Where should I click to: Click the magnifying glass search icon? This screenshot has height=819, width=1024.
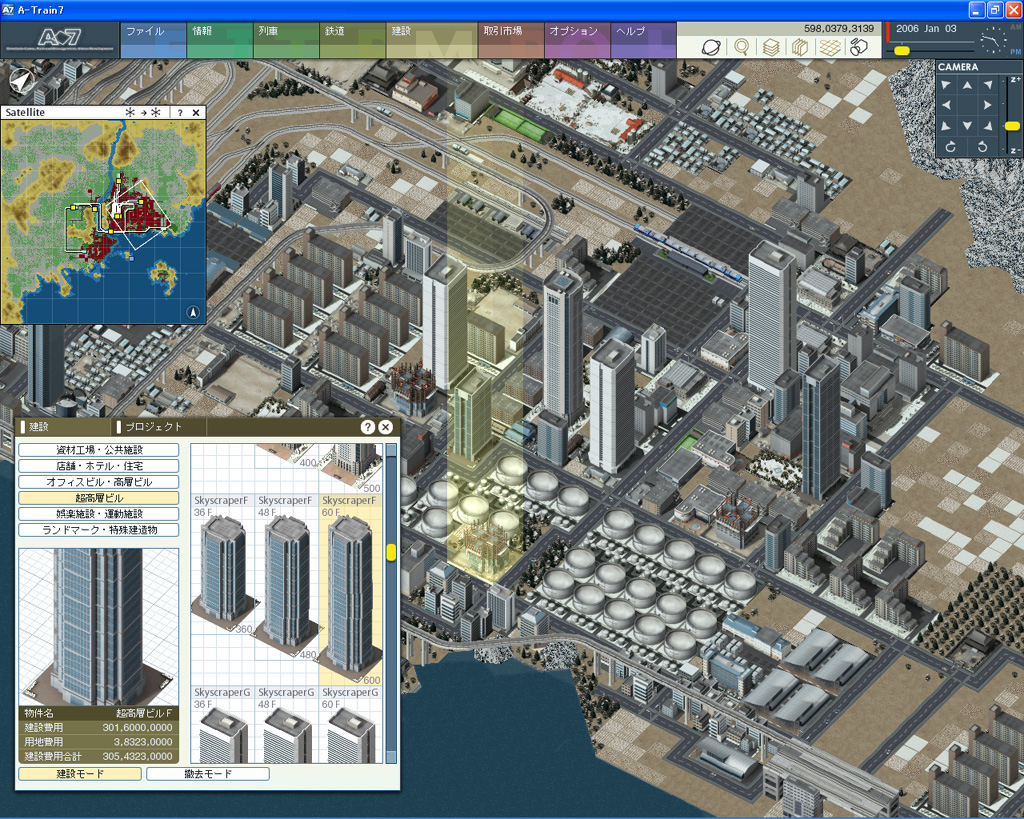click(x=741, y=47)
